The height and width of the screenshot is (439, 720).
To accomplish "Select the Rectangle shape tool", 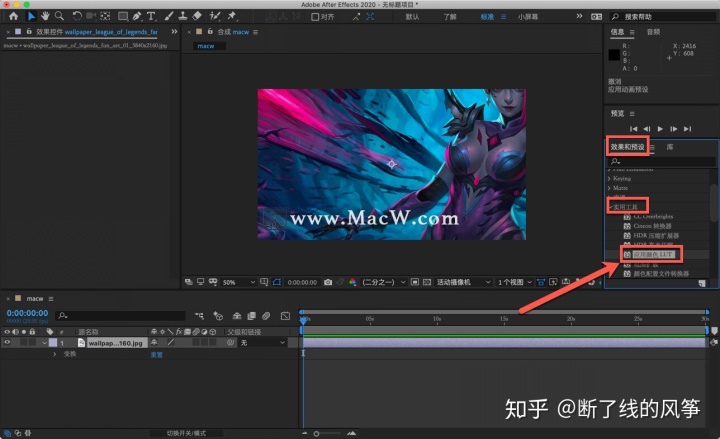I will pyautogui.click(x=123, y=17).
